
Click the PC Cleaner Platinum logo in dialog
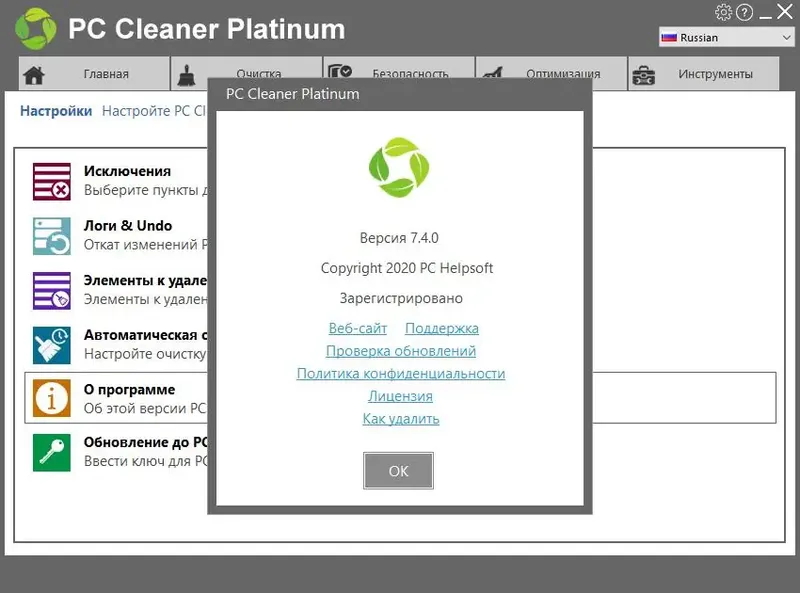click(398, 168)
